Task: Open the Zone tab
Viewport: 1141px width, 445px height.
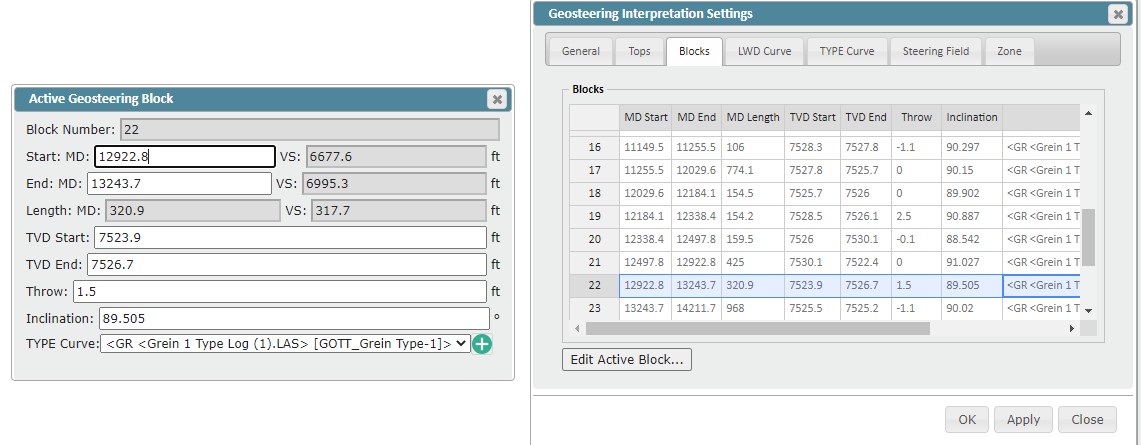Action: [x=1009, y=51]
